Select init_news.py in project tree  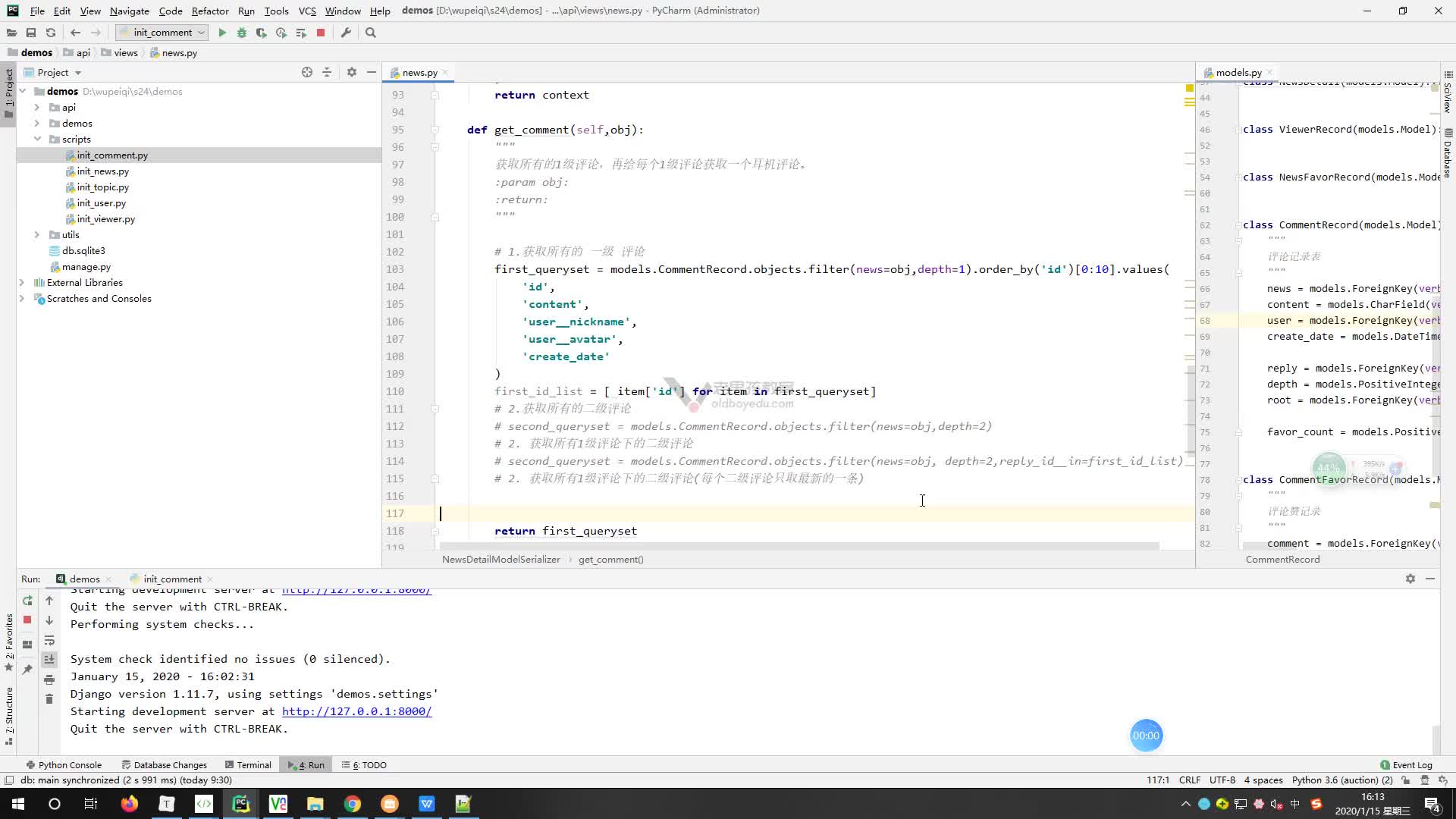(102, 171)
